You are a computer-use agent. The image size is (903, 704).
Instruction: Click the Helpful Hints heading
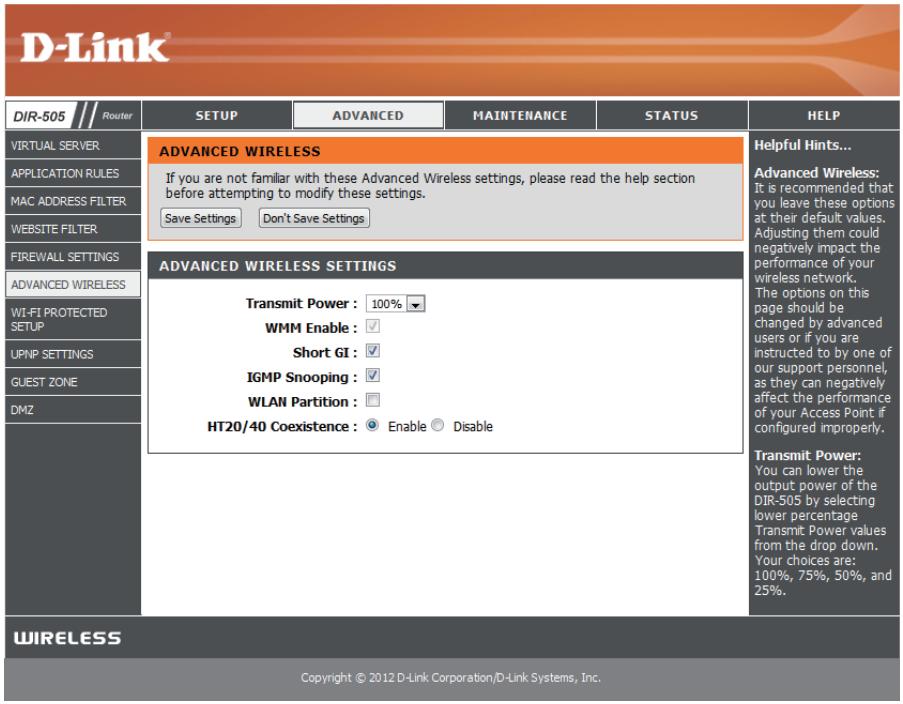(802, 145)
